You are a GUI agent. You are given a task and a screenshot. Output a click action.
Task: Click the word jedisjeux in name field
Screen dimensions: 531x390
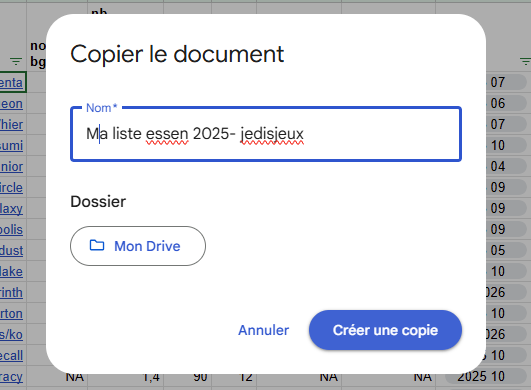pyautogui.click(x=272, y=134)
